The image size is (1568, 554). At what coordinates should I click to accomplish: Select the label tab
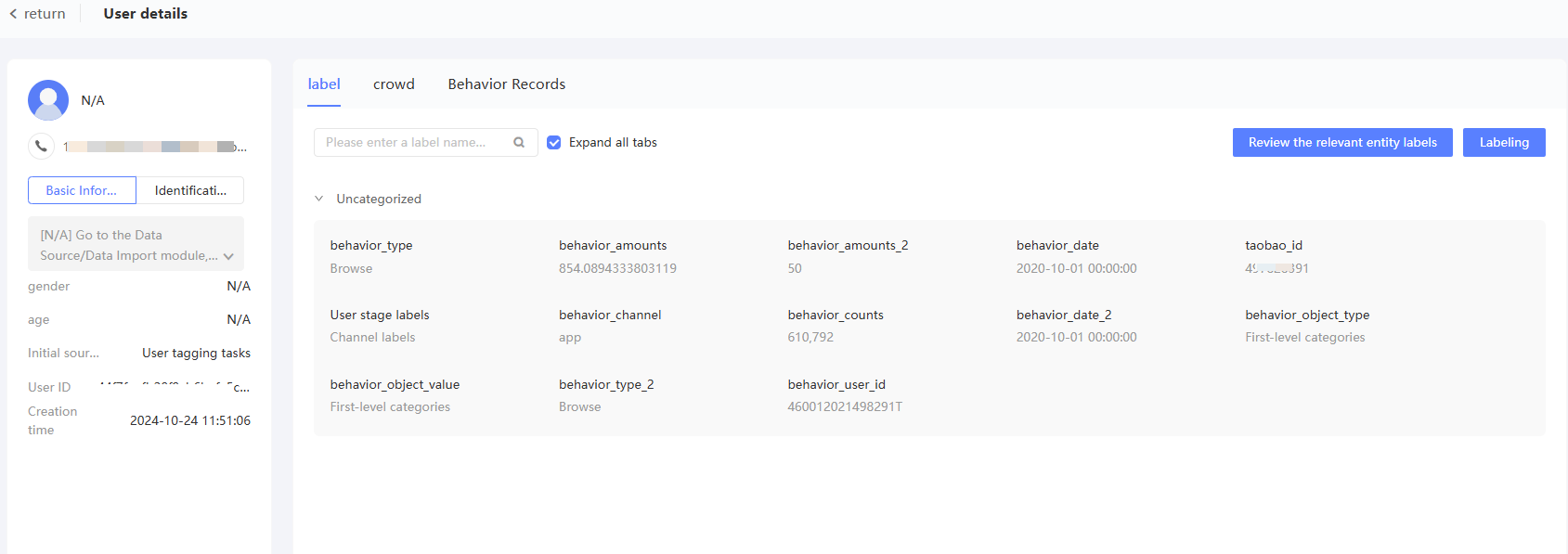324,84
